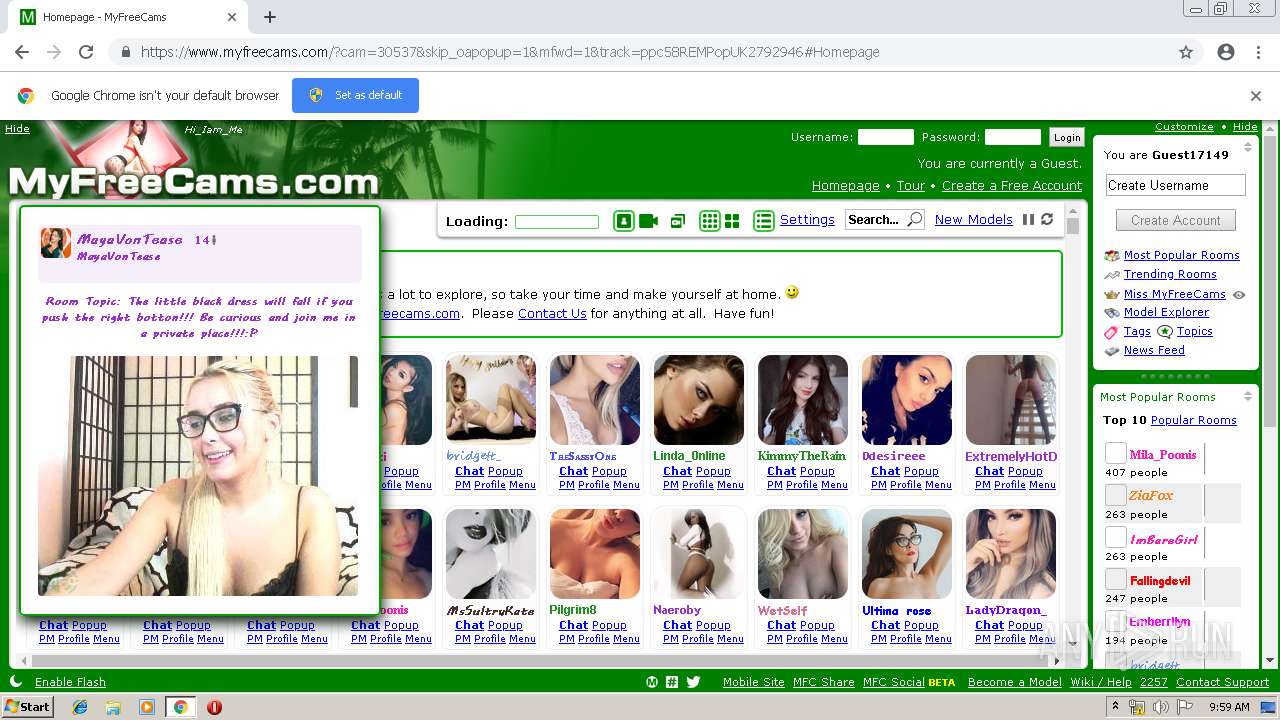Click the green video camera icon
This screenshot has width=1280, height=720.
tap(648, 221)
